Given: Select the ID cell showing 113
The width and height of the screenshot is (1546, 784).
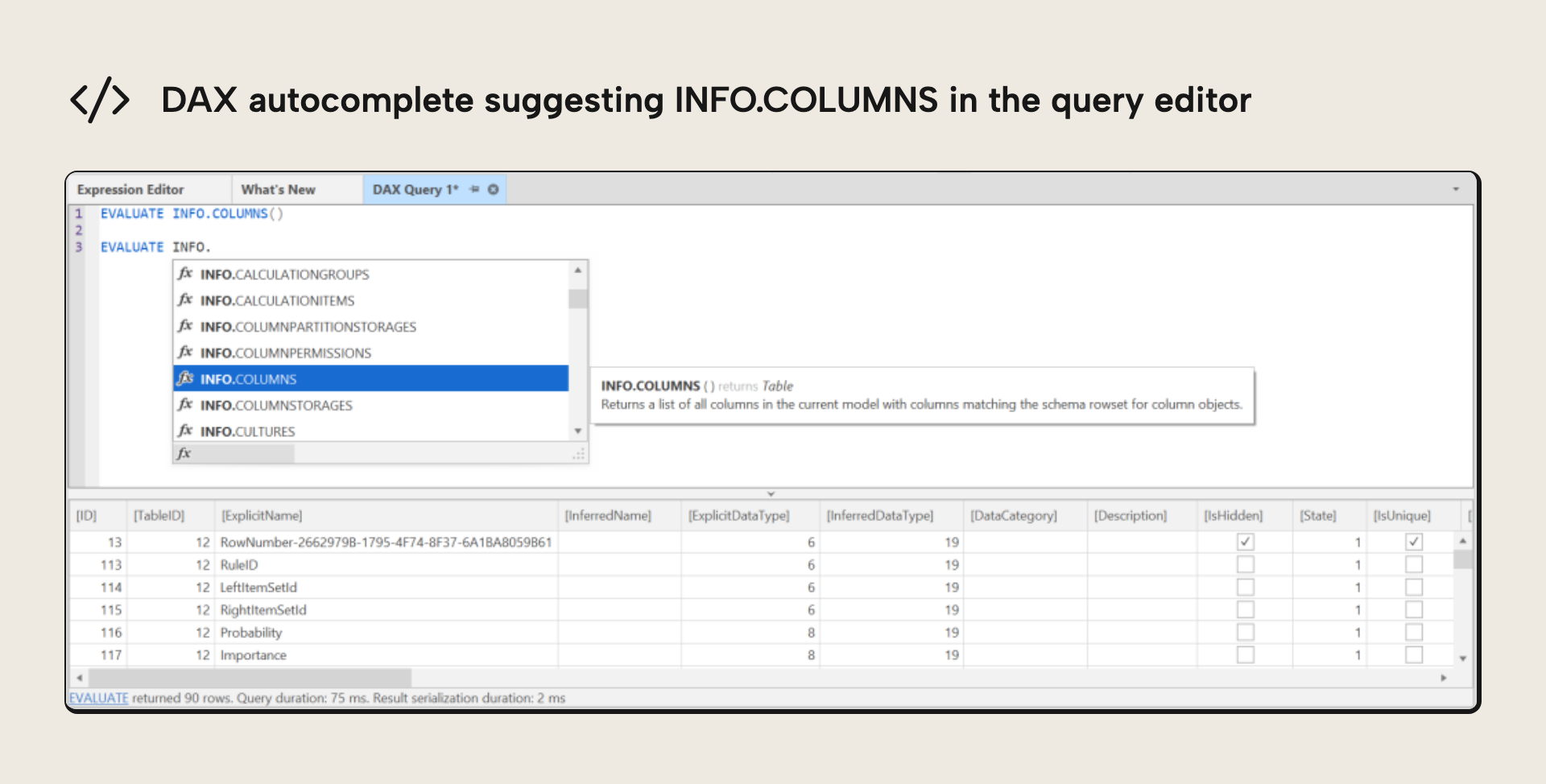Looking at the screenshot, I should point(97,564).
